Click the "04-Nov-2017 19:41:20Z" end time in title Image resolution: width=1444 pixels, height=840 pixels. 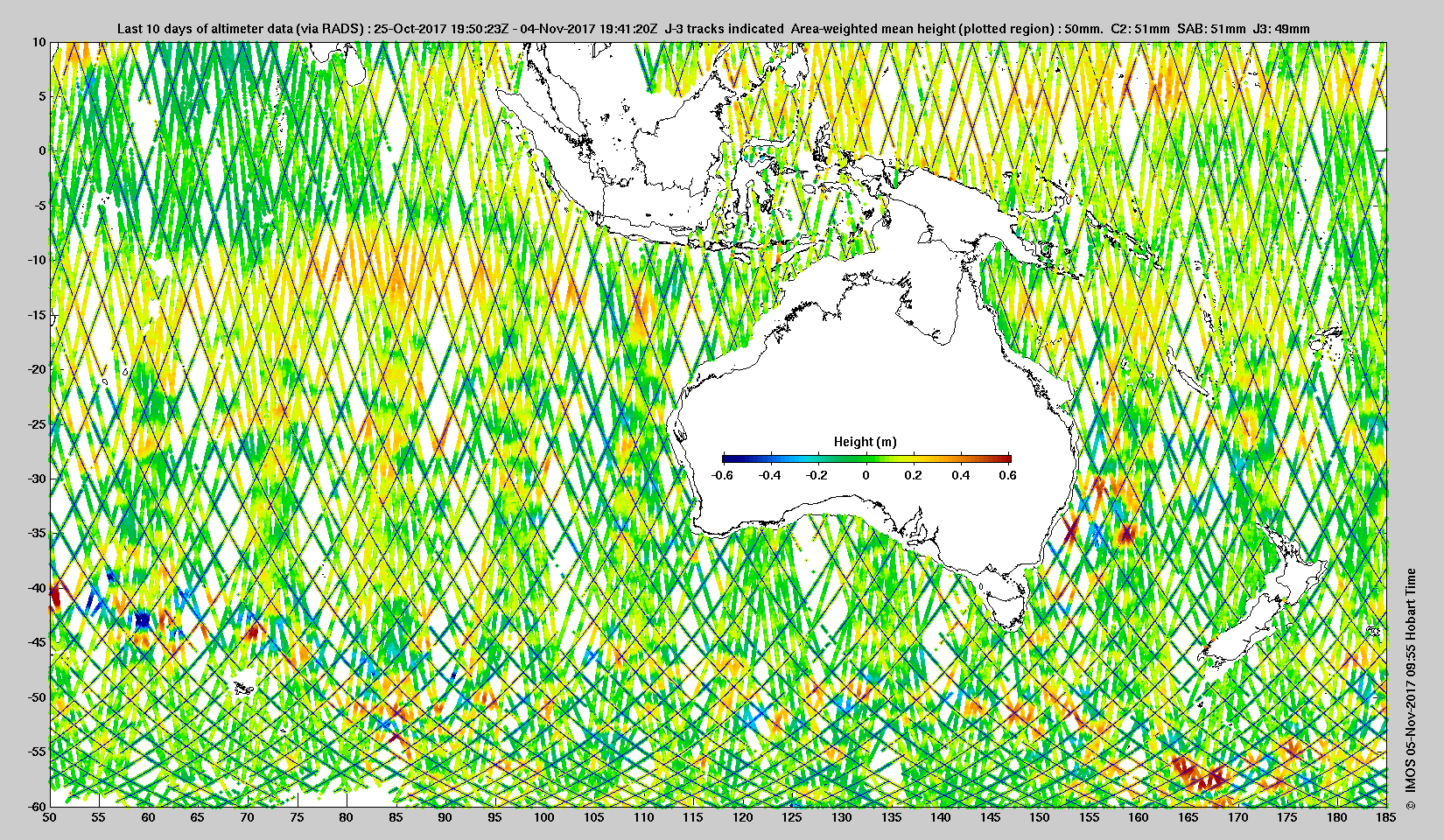(588, 29)
